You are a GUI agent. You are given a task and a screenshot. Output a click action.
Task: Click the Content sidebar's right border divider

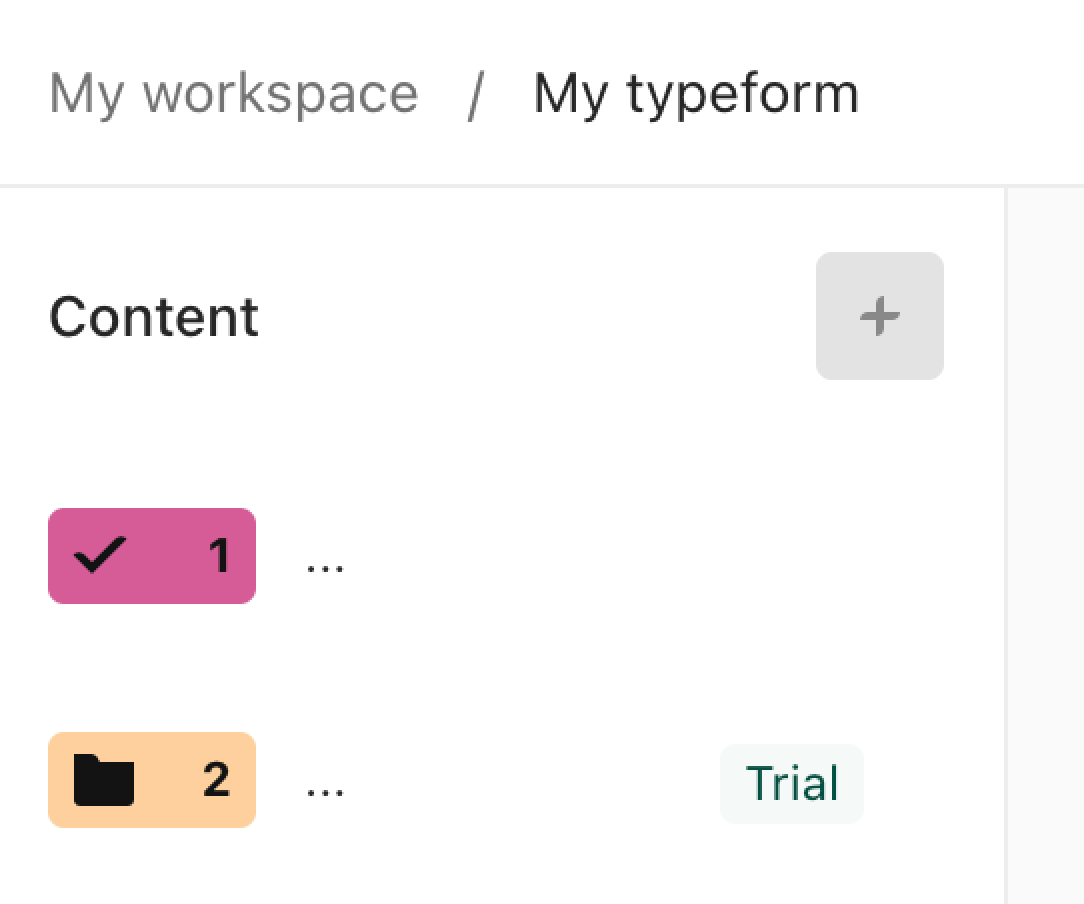tap(1005, 545)
